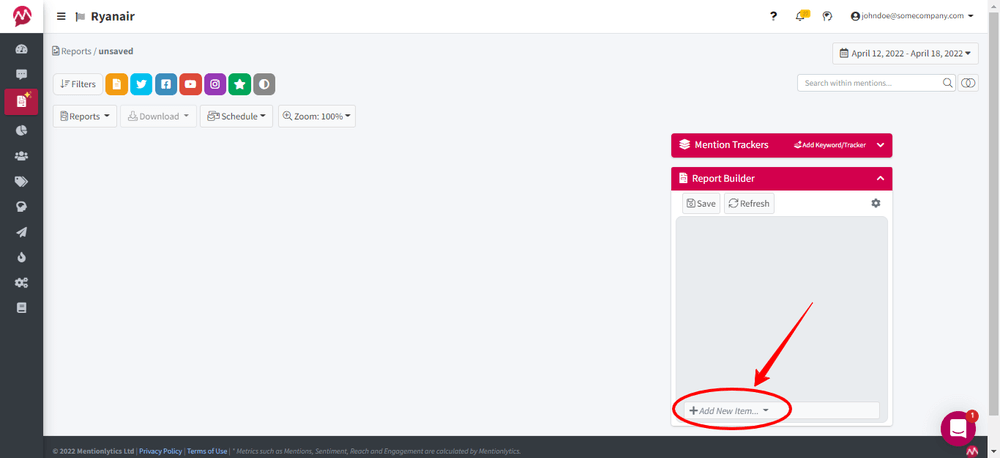Open the highlighted reports sidebar icon
The width and height of the screenshot is (1000, 458).
22,101
